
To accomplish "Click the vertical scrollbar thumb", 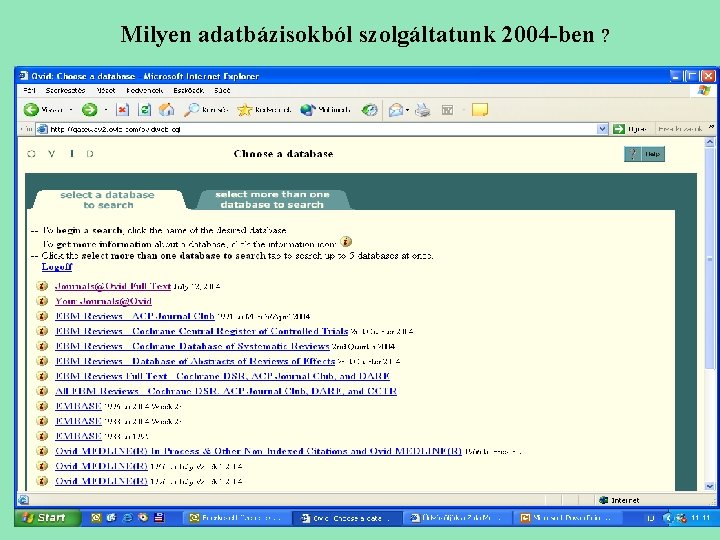I will tap(709, 257).
